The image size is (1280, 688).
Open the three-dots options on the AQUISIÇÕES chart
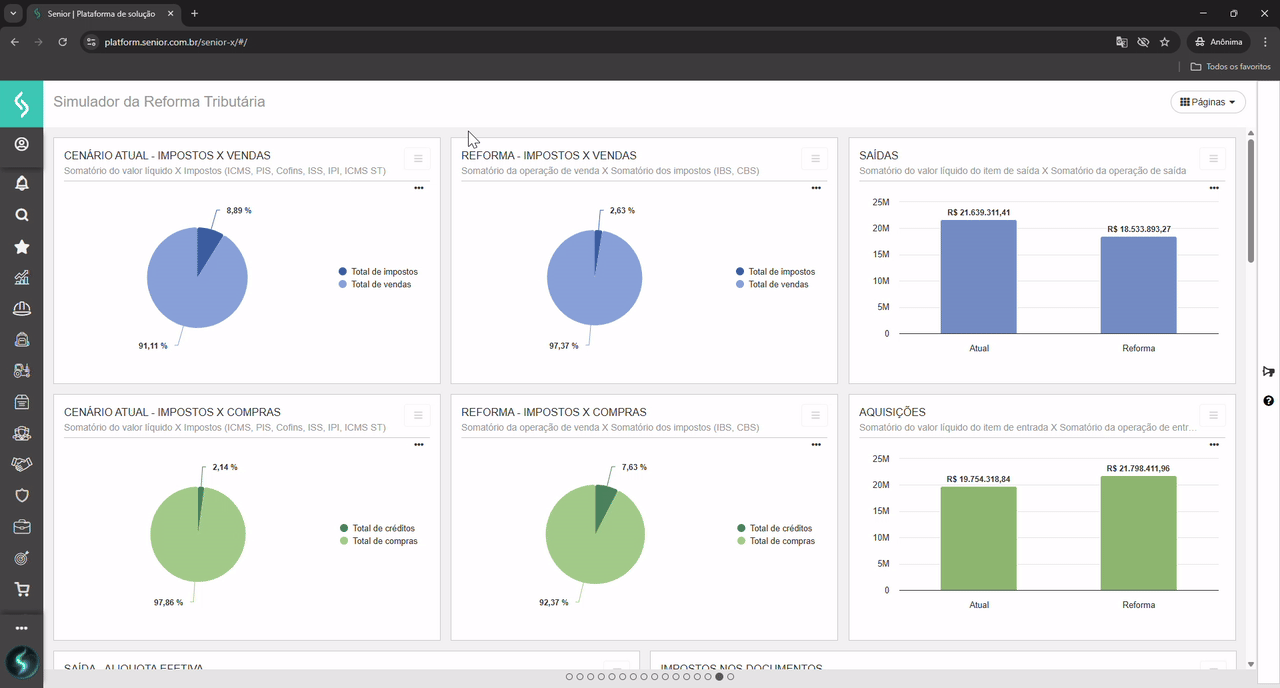coord(1214,444)
